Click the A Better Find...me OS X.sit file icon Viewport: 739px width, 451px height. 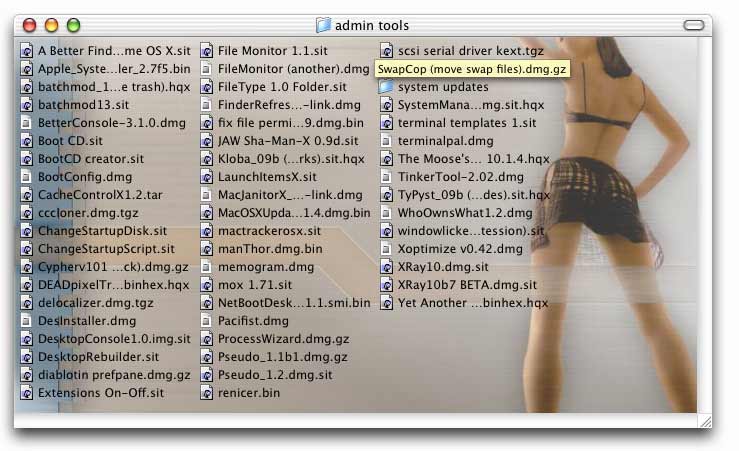pos(27,50)
